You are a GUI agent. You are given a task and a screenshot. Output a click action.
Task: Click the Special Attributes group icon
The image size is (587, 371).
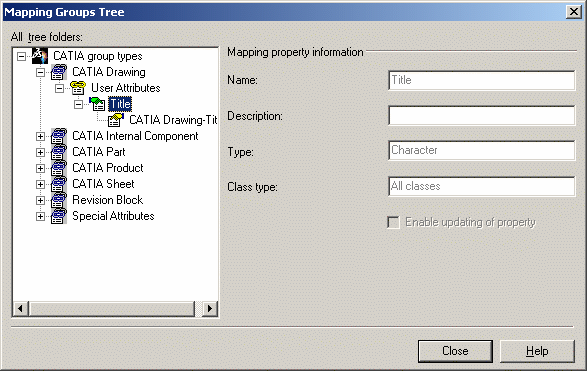click(x=59, y=216)
